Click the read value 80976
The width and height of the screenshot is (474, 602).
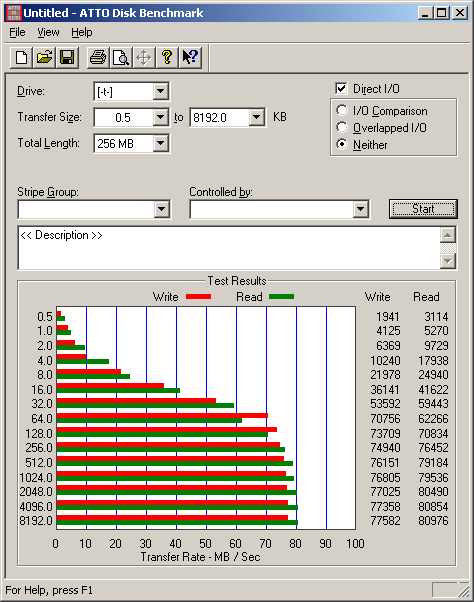(x=433, y=521)
